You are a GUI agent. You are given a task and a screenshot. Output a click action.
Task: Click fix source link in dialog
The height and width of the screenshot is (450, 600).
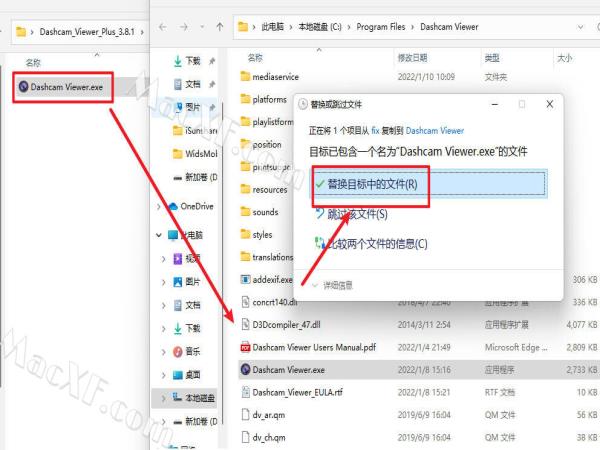point(375,131)
